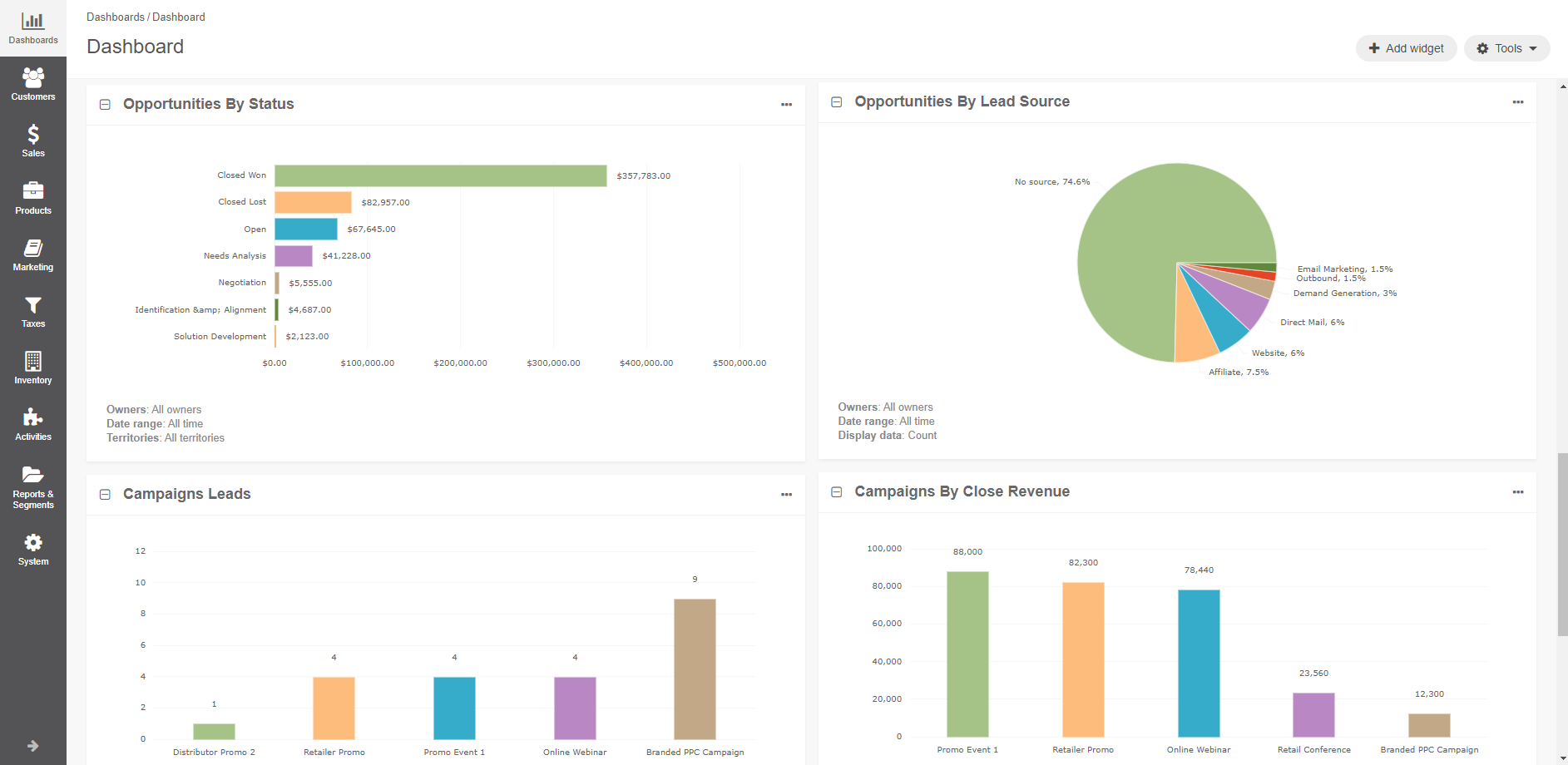Click the Open status blue bar
1568x765 pixels.
click(306, 229)
